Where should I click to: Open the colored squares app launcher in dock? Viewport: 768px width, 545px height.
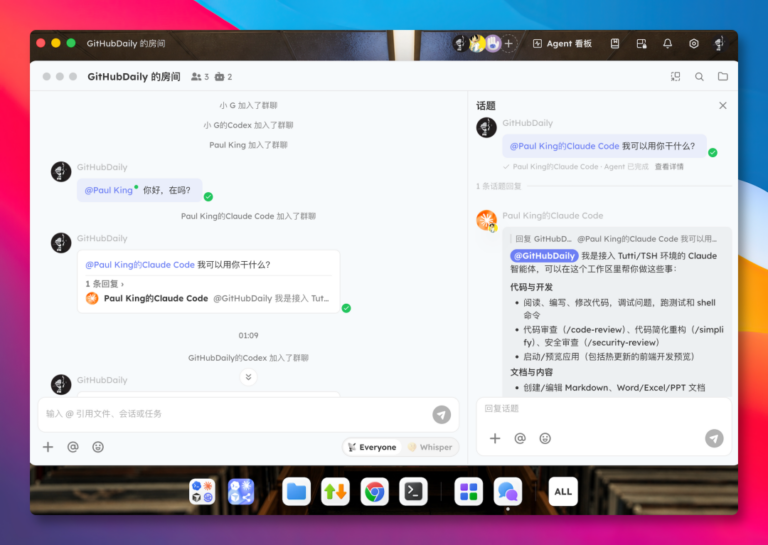point(469,492)
